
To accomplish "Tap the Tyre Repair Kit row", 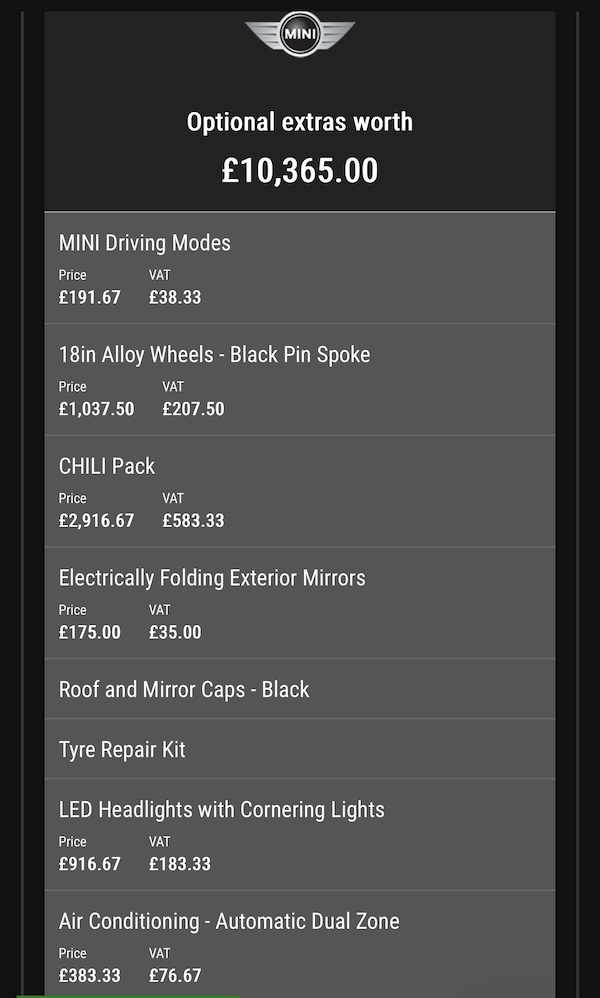I will pos(122,750).
